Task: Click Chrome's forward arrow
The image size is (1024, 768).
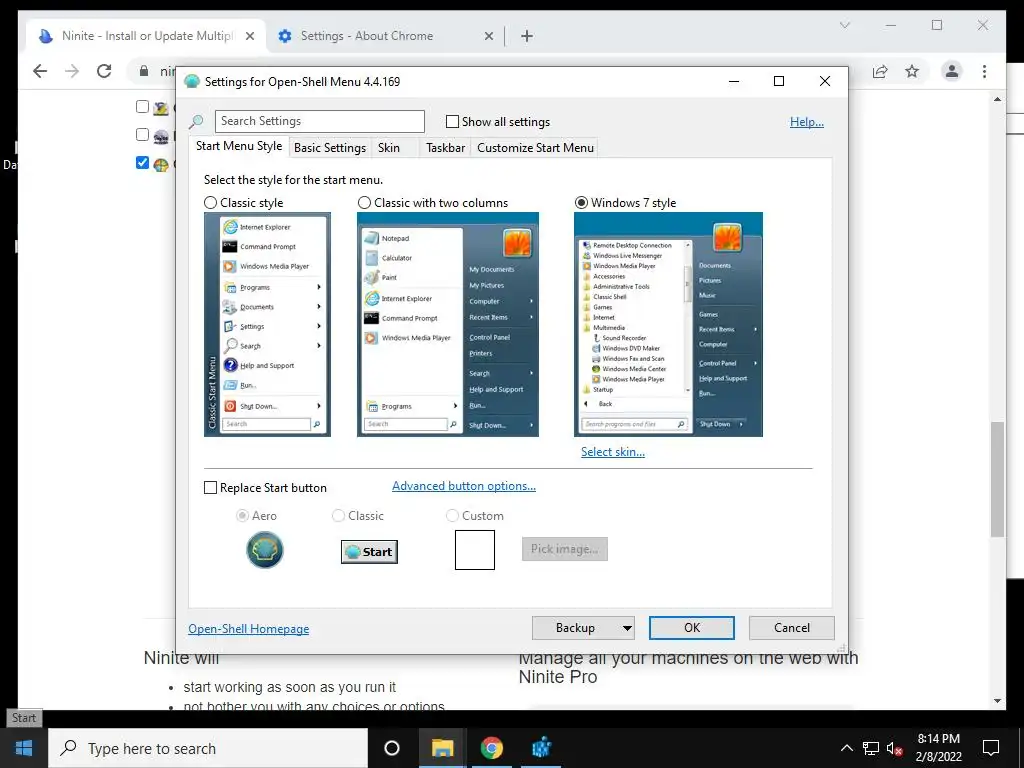Action: click(72, 71)
